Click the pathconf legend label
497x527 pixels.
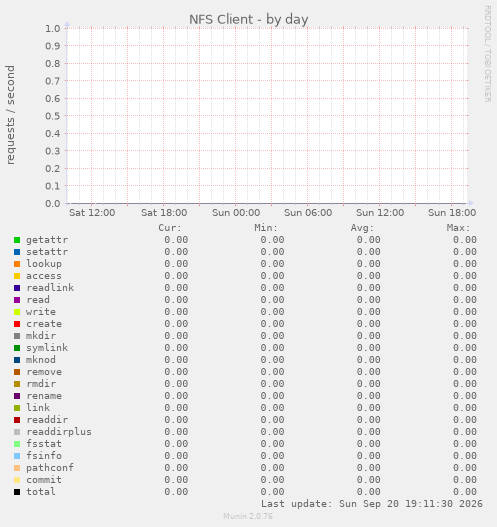pyautogui.click(x=50, y=468)
